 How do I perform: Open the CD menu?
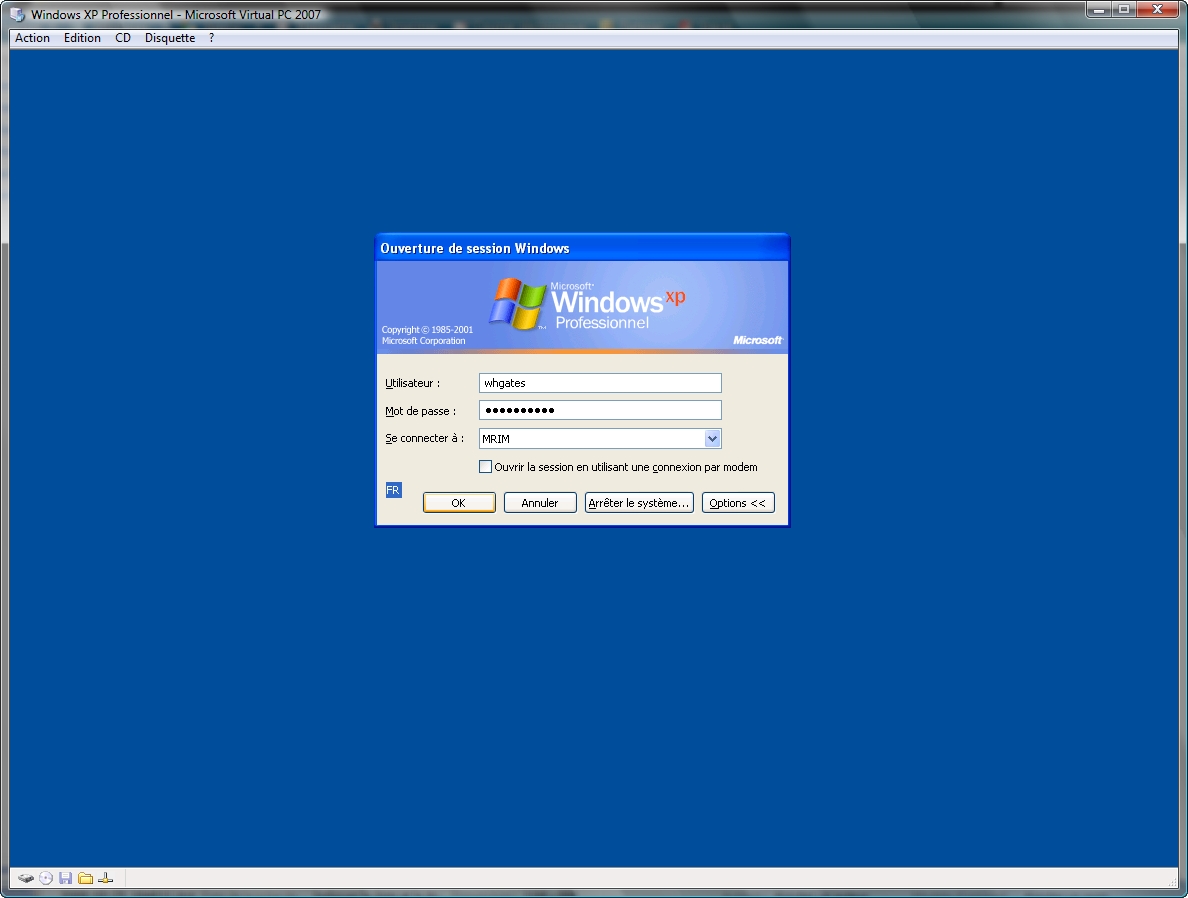123,38
